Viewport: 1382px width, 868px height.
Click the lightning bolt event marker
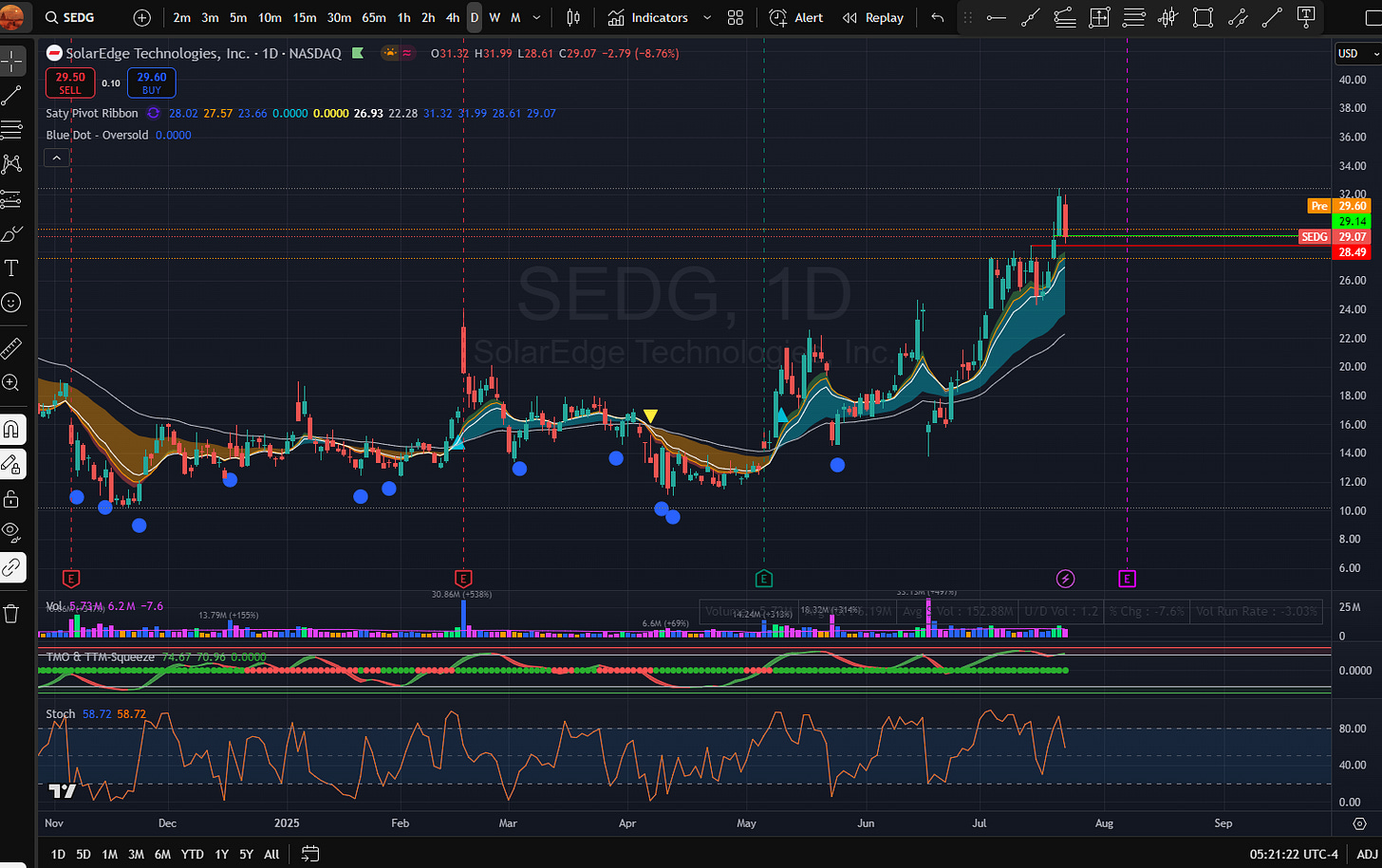click(x=1065, y=578)
